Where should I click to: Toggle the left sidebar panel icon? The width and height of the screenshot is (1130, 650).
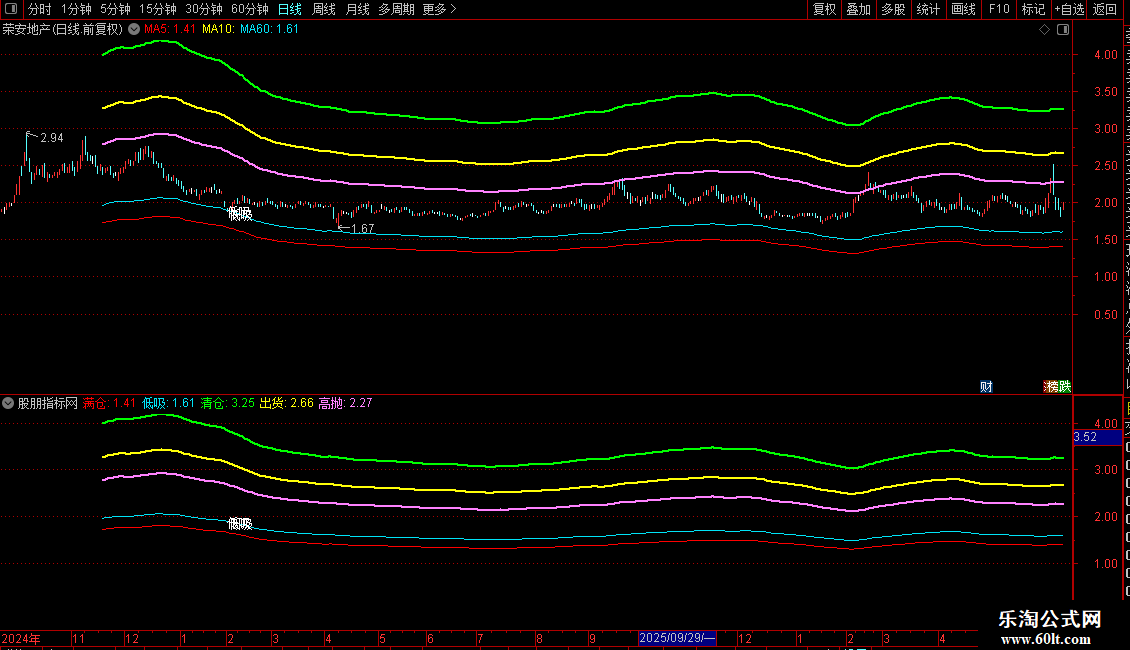11,9
